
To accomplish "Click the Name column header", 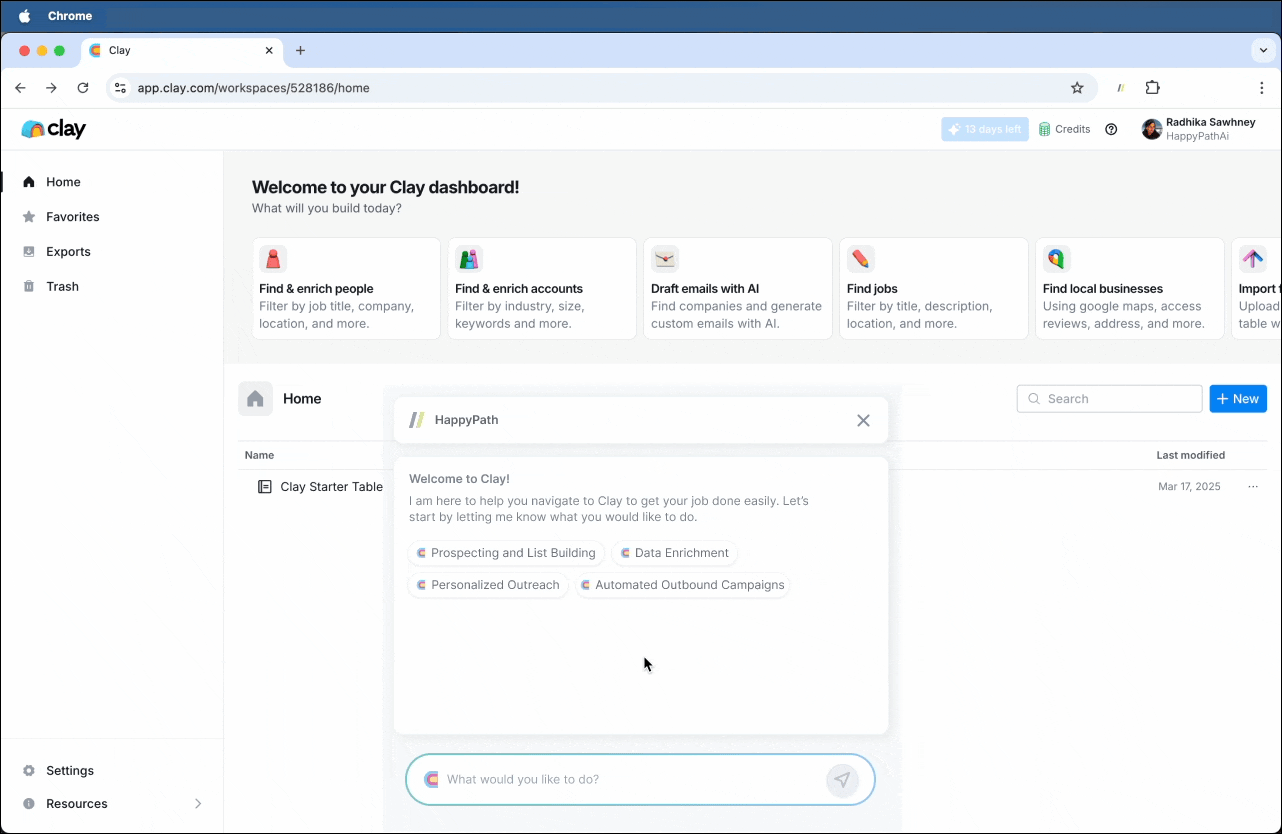I will [259, 455].
